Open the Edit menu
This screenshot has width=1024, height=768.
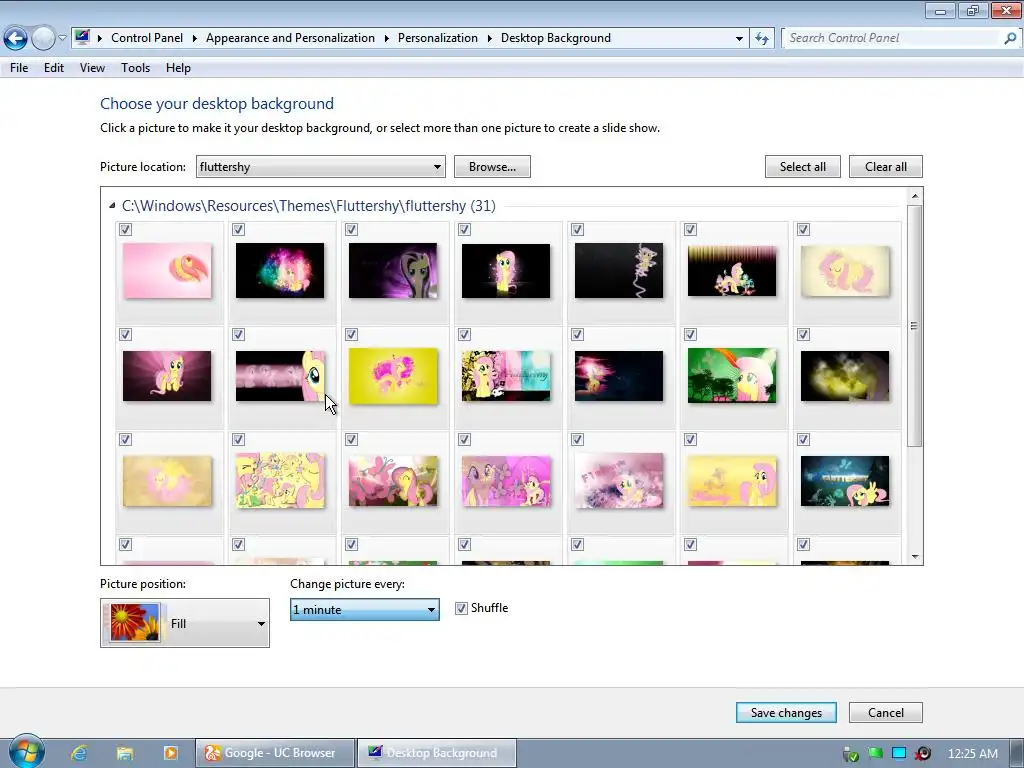point(54,68)
